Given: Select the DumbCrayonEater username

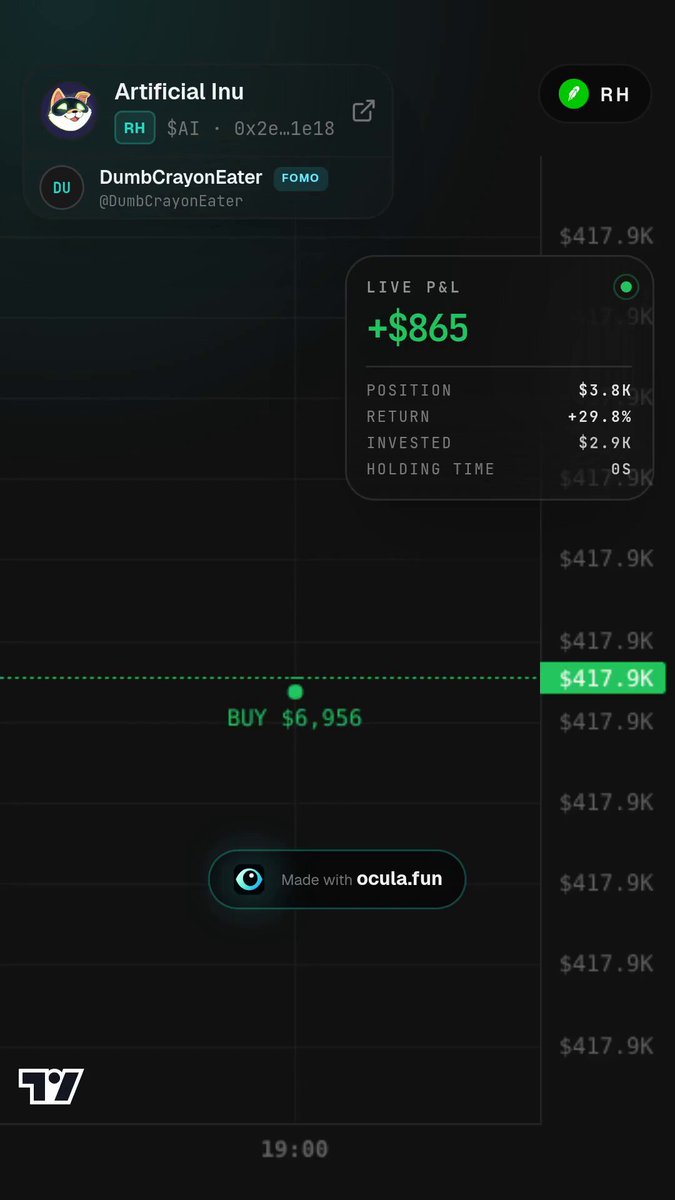Looking at the screenshot, I should 181,177.
